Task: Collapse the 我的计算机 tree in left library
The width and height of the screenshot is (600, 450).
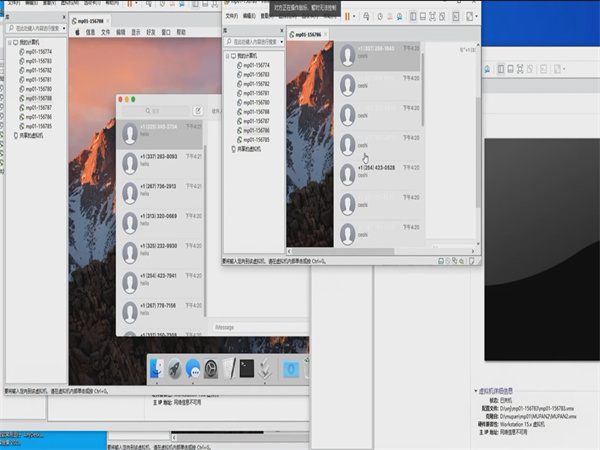Action: [7, 43]
